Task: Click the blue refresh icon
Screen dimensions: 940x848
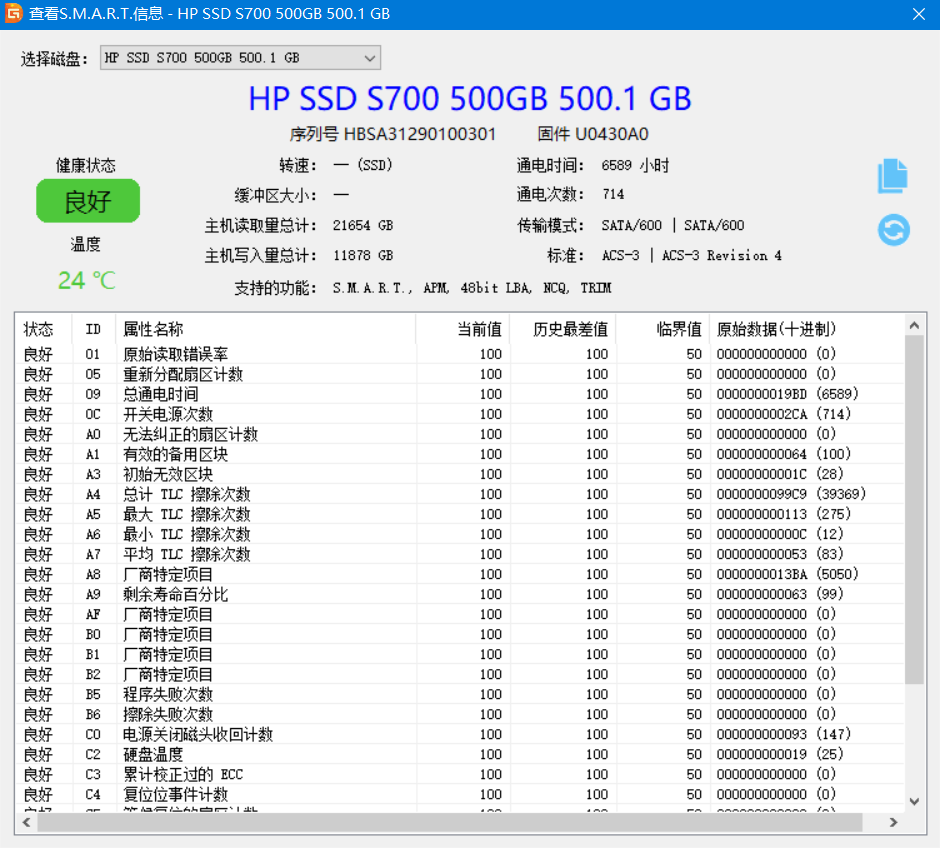Action: [893, 230]
